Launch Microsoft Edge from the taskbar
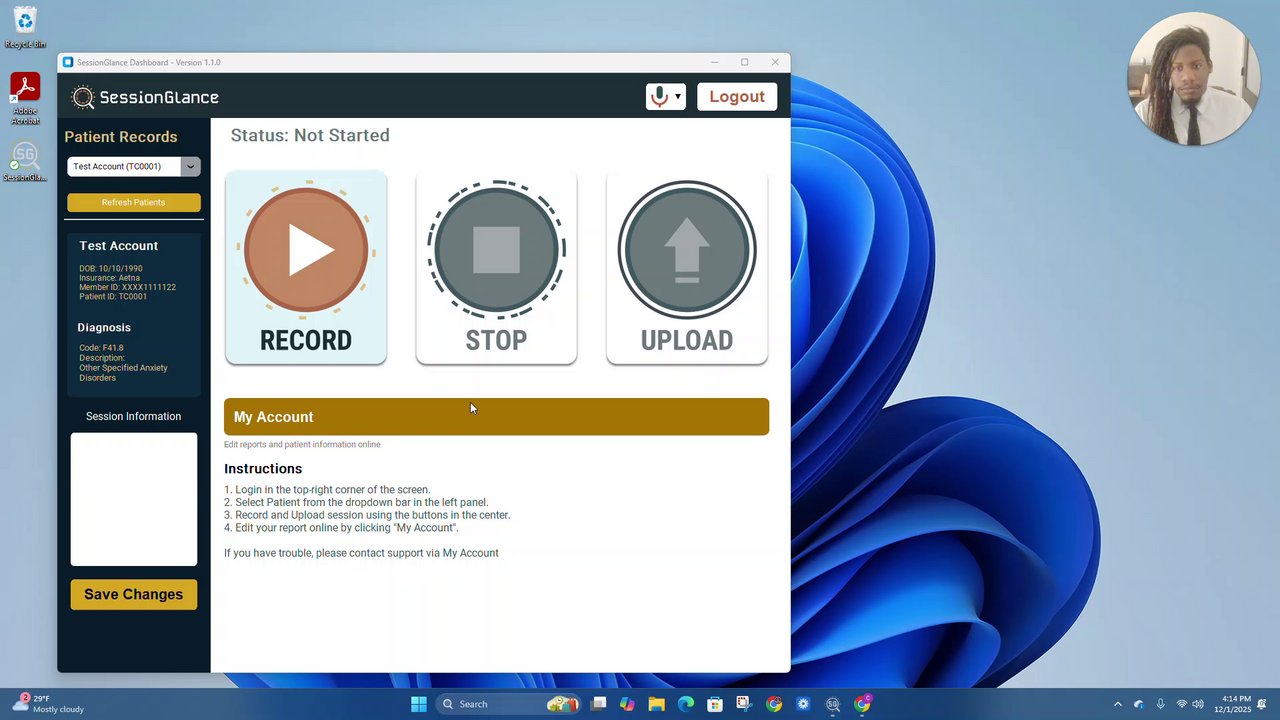Image resolution: width=1280 pixels, height=720 pixels. tap(686, 704)
